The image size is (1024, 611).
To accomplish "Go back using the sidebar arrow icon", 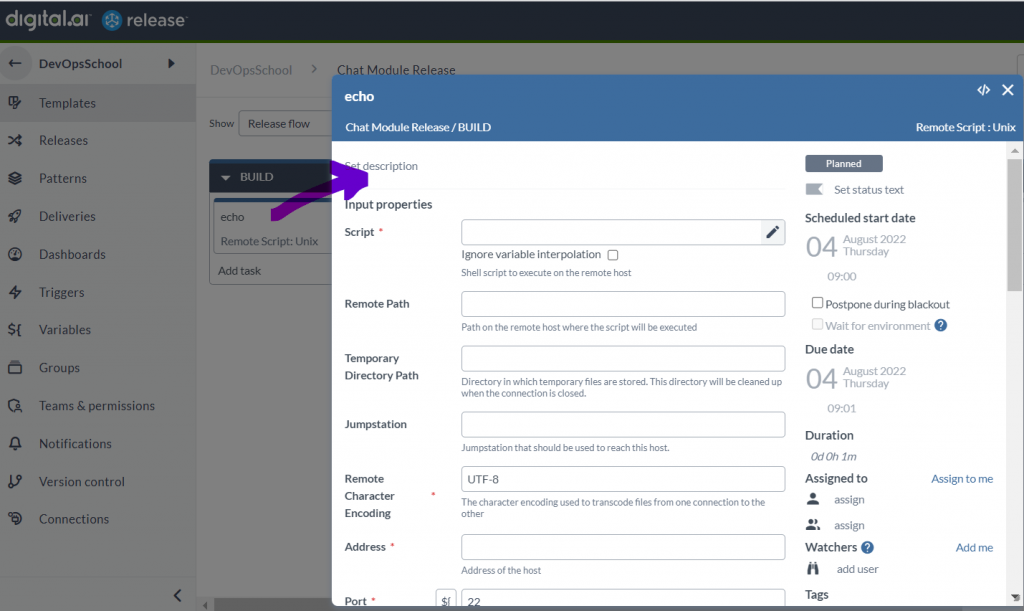I will pos(15,64).
